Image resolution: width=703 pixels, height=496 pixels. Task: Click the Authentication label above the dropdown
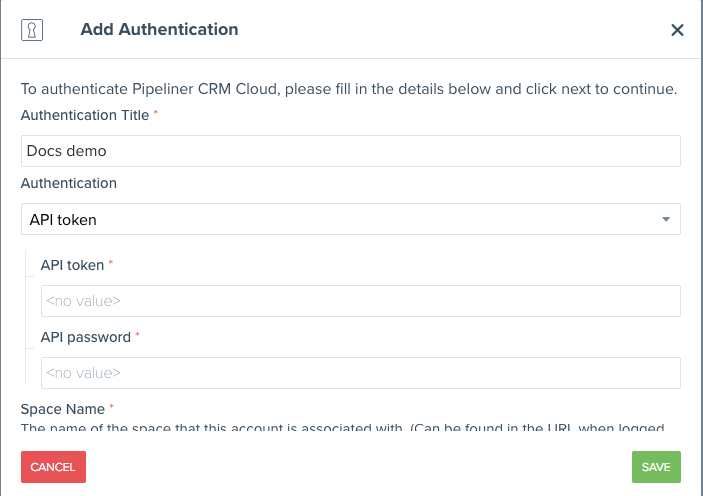point(68,183)
